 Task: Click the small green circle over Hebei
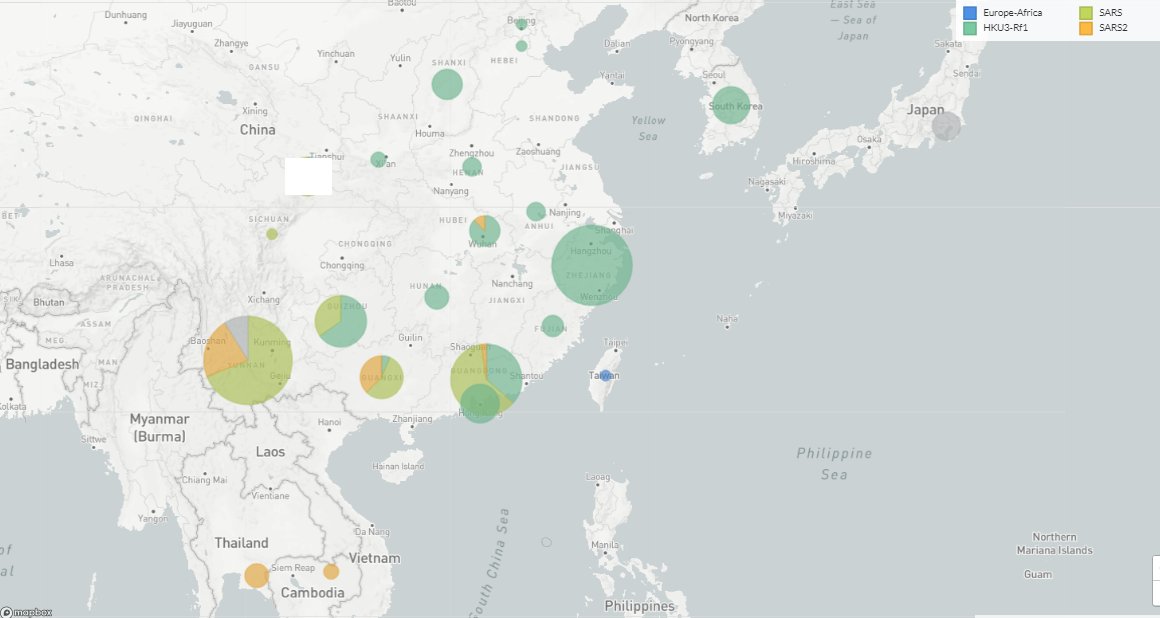[522, 46]
